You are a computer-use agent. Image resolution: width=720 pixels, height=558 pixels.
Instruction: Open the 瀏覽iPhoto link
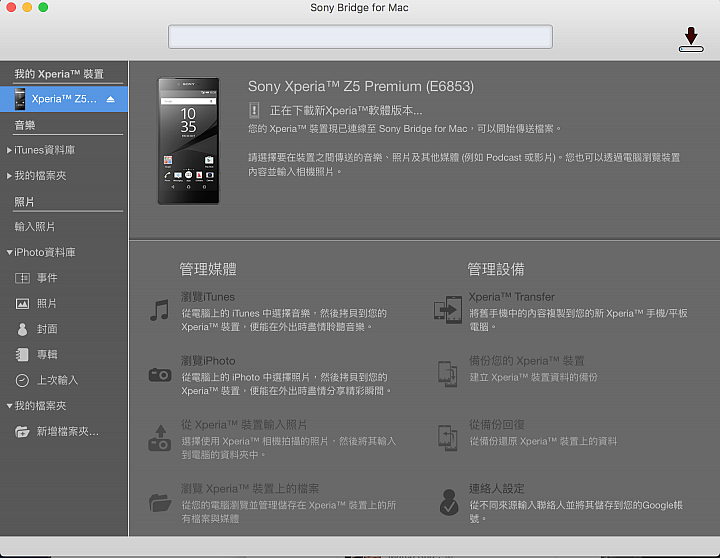(x=208, y=361)
